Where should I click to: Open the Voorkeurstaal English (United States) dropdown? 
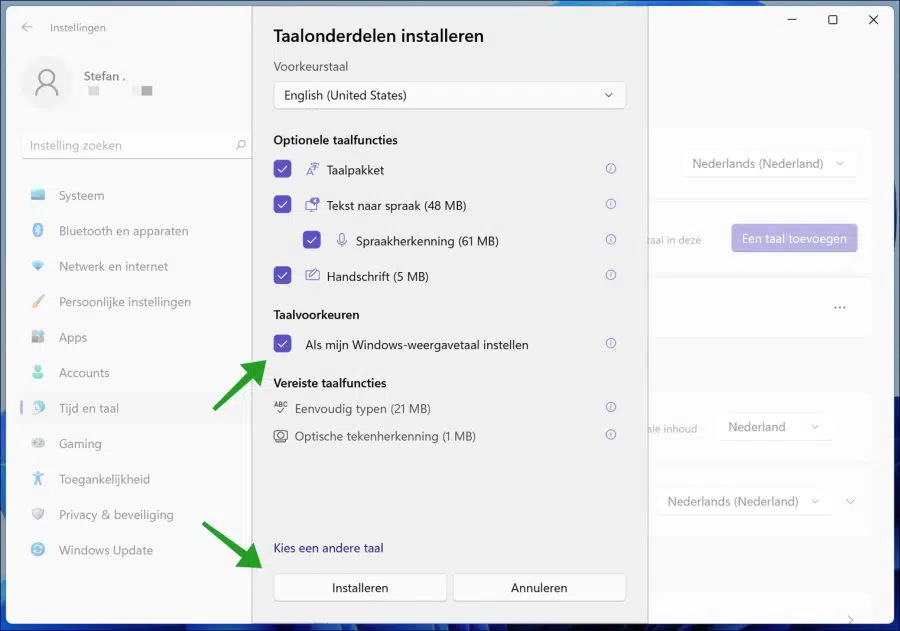point(449,95)
